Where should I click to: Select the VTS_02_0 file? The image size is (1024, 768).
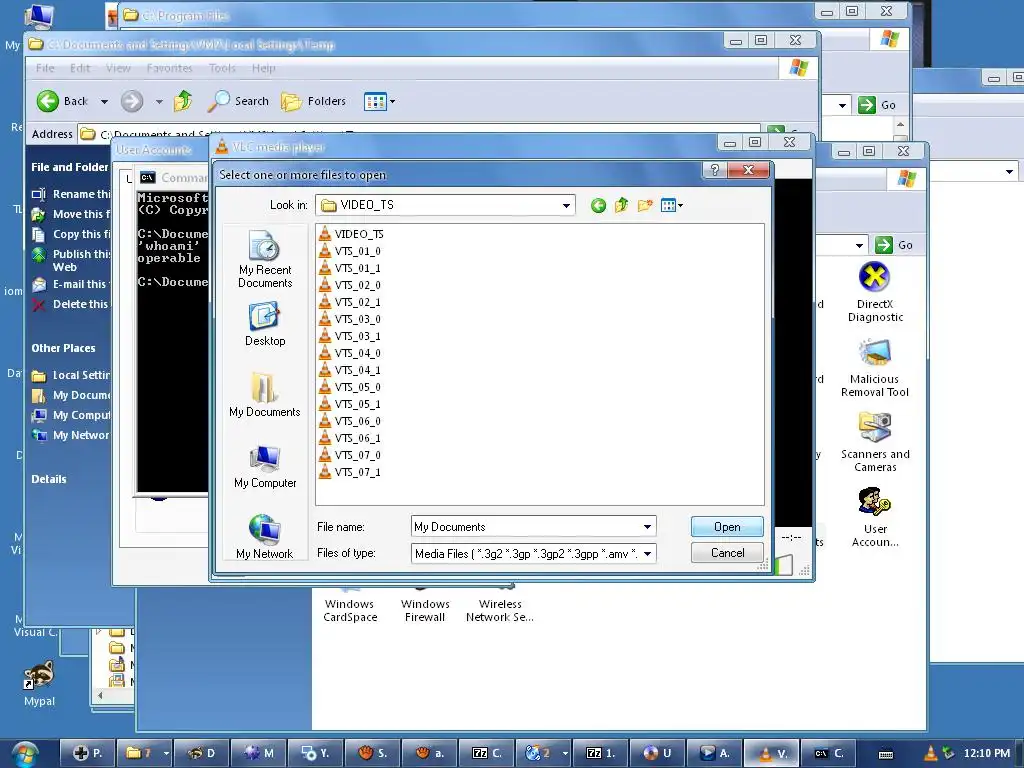pyautogui.click(x=349, y=285)
